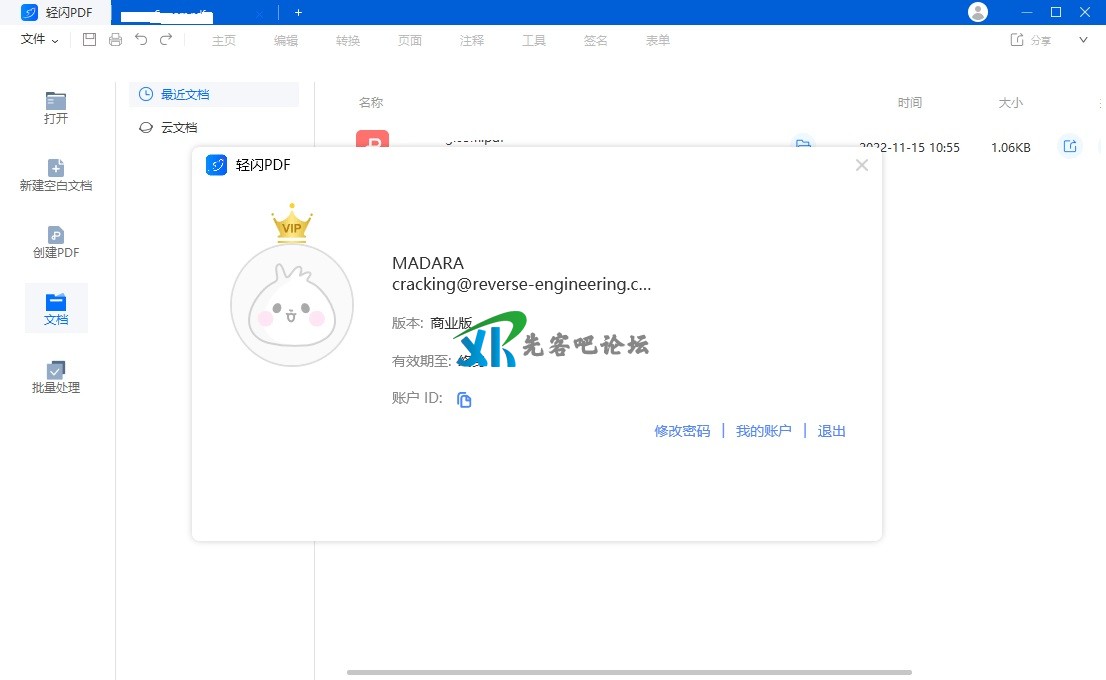Click the 修改密码 link

point(682,431)
